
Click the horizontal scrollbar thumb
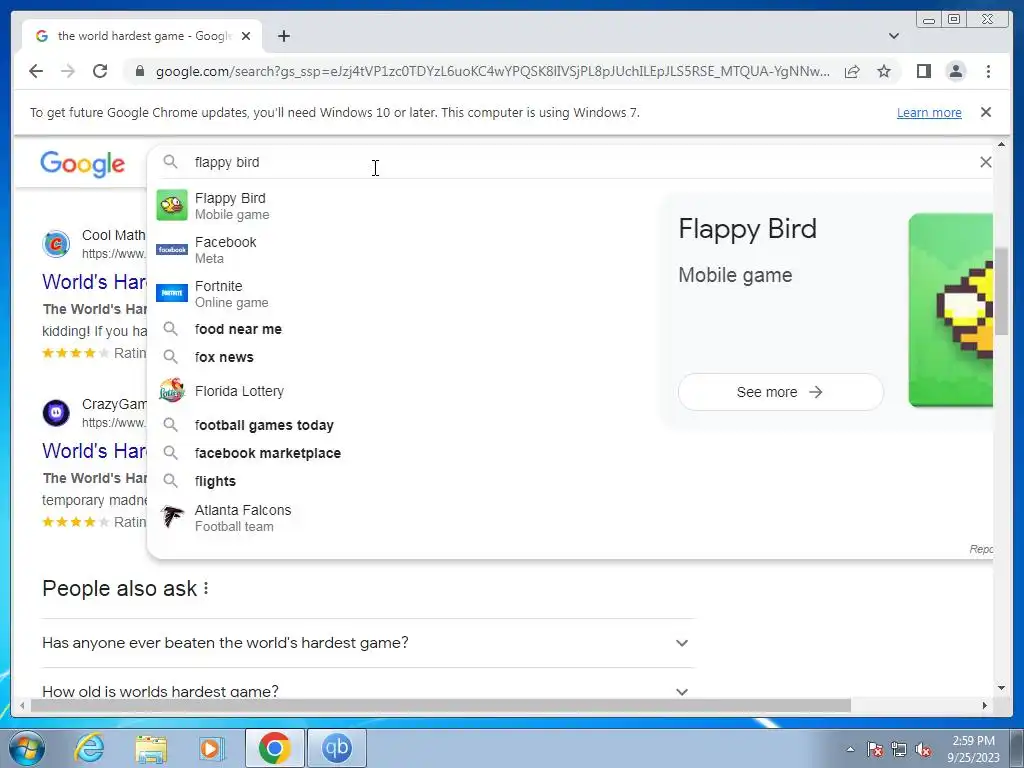tap(441, 705)
